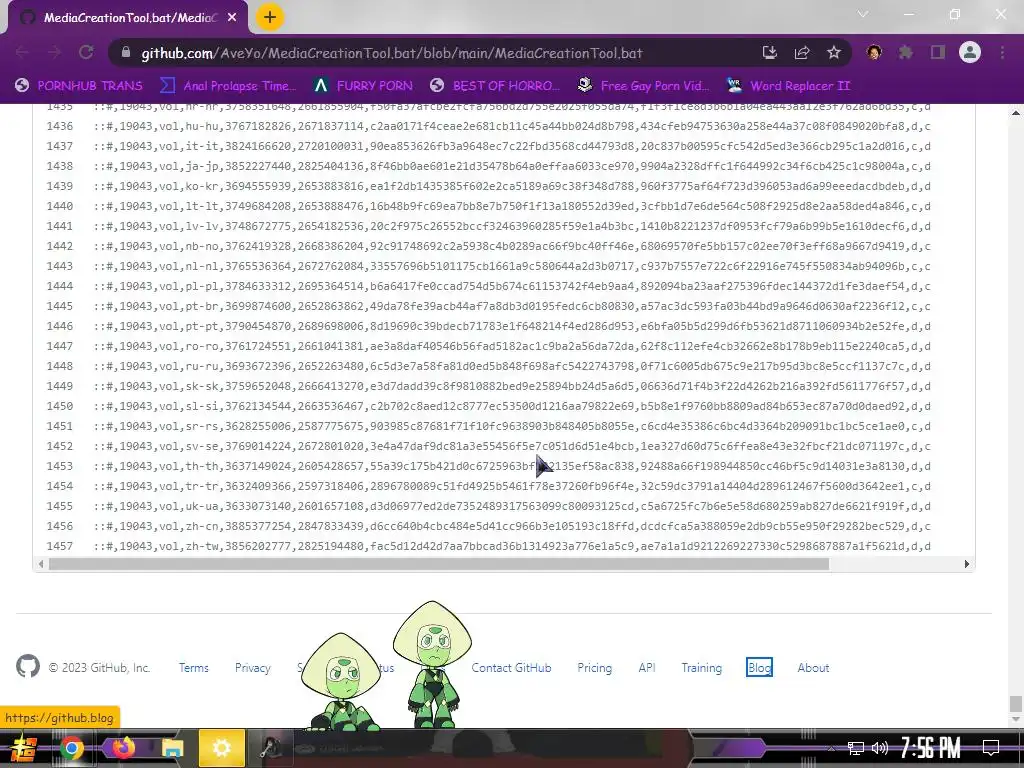The image size is (1024, 768).
Task: Jump to line number 1452
Action: tap(59, 446)
